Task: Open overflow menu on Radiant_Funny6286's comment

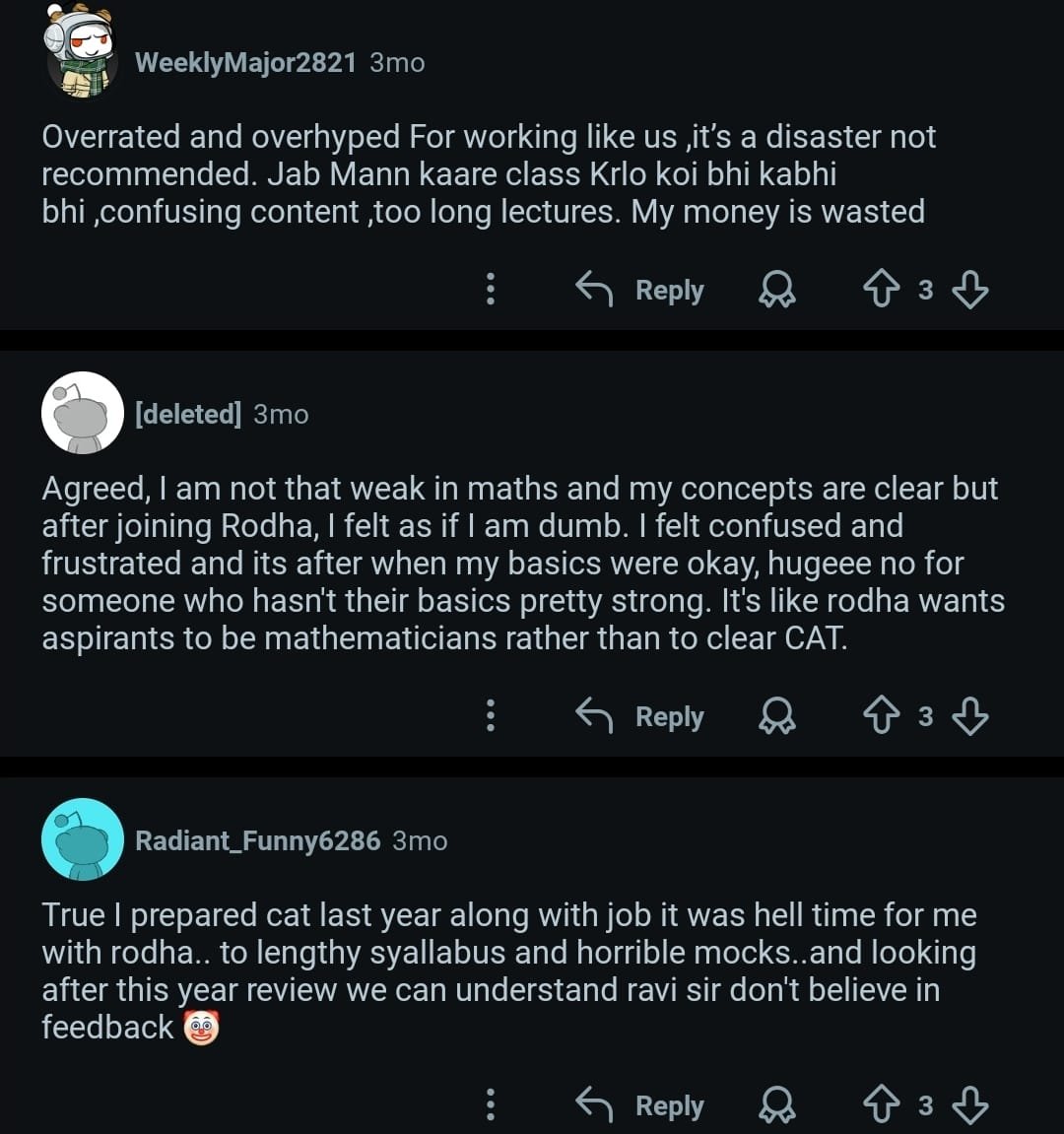Action: (491, 1105)
